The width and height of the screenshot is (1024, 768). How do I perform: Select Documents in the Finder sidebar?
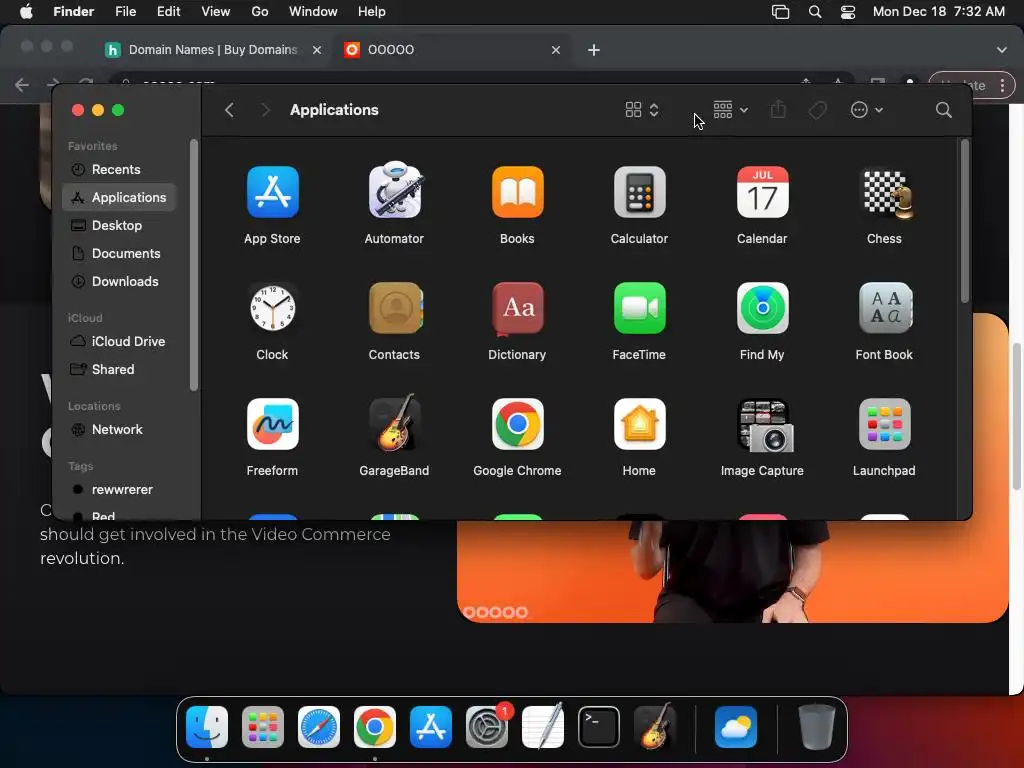(119, 253)
